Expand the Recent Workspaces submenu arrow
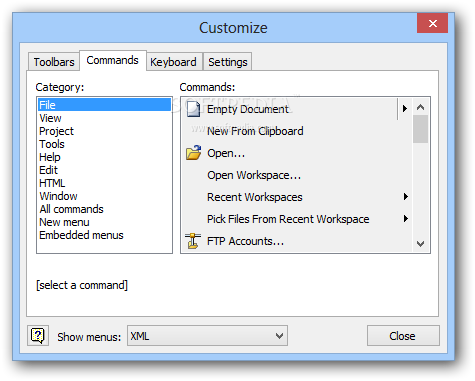This screenshot has width=475, height=381. [x=405, y=197]
